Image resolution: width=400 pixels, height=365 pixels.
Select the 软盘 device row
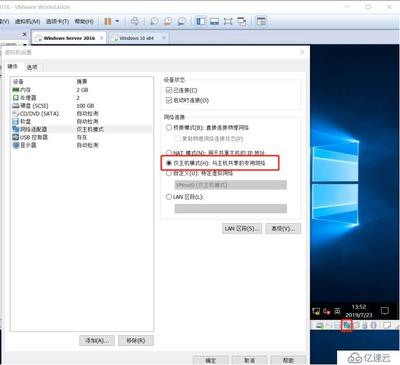click(x=82, y=121)
